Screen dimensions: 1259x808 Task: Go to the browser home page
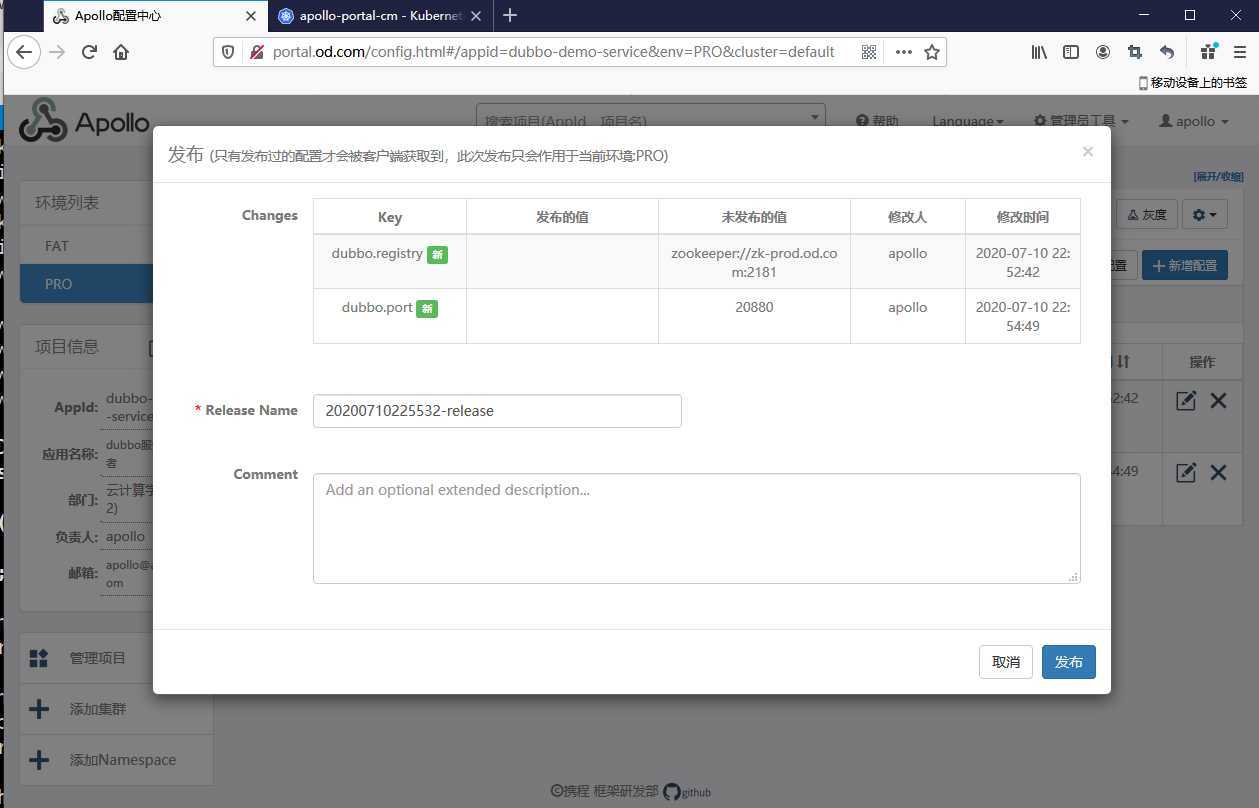tap(121, 52)
